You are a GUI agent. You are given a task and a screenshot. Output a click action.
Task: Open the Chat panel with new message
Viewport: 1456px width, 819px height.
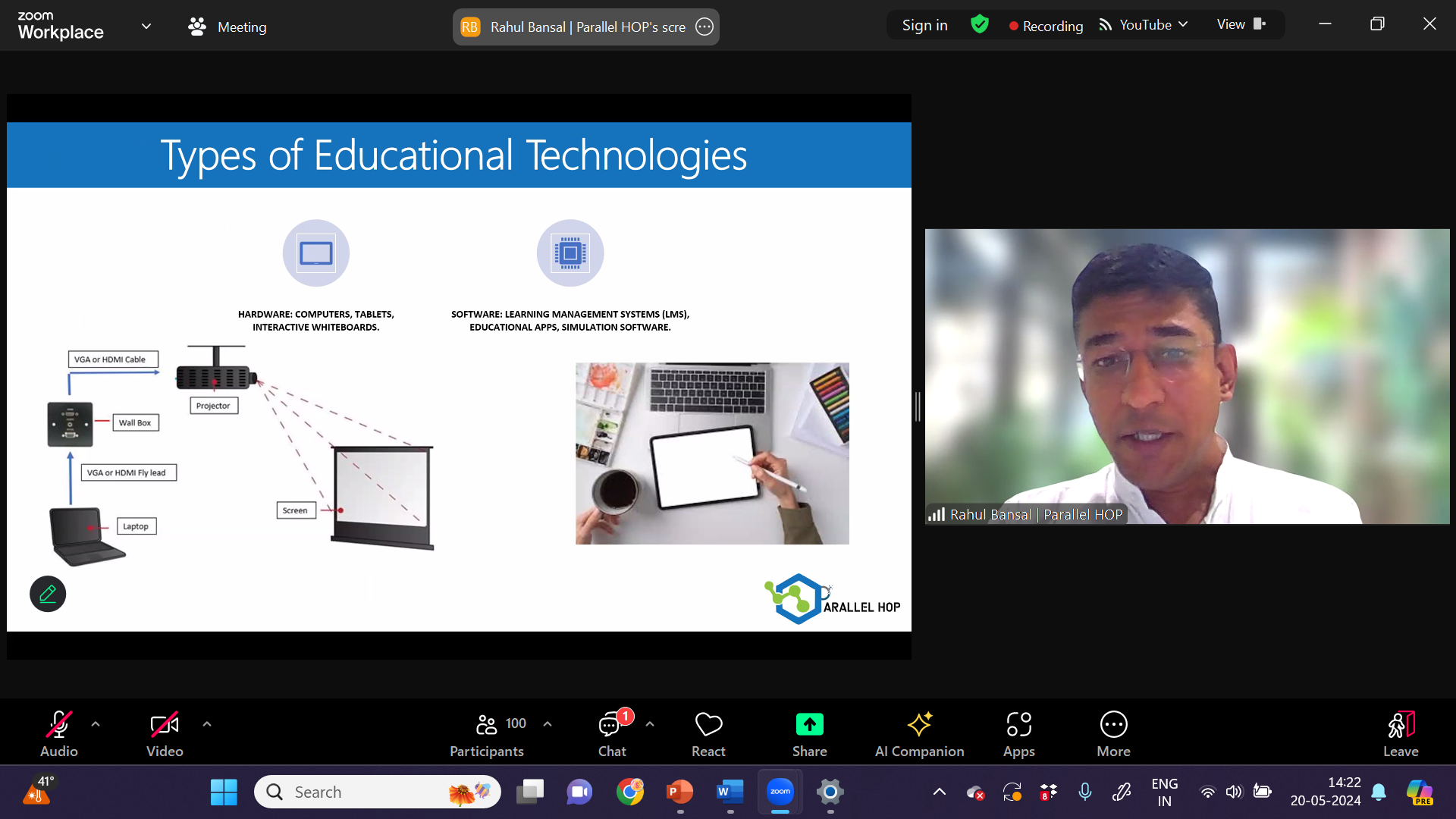[611, 733]
